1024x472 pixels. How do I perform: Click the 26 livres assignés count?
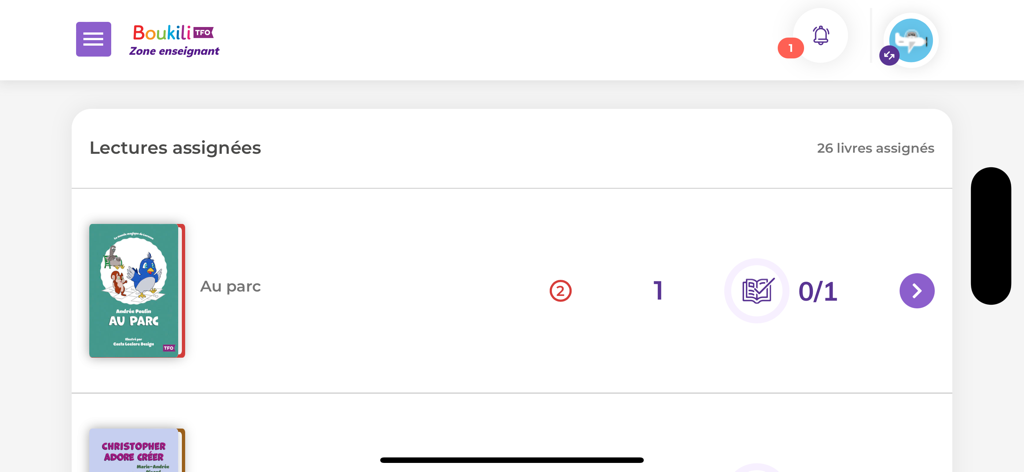875,148
